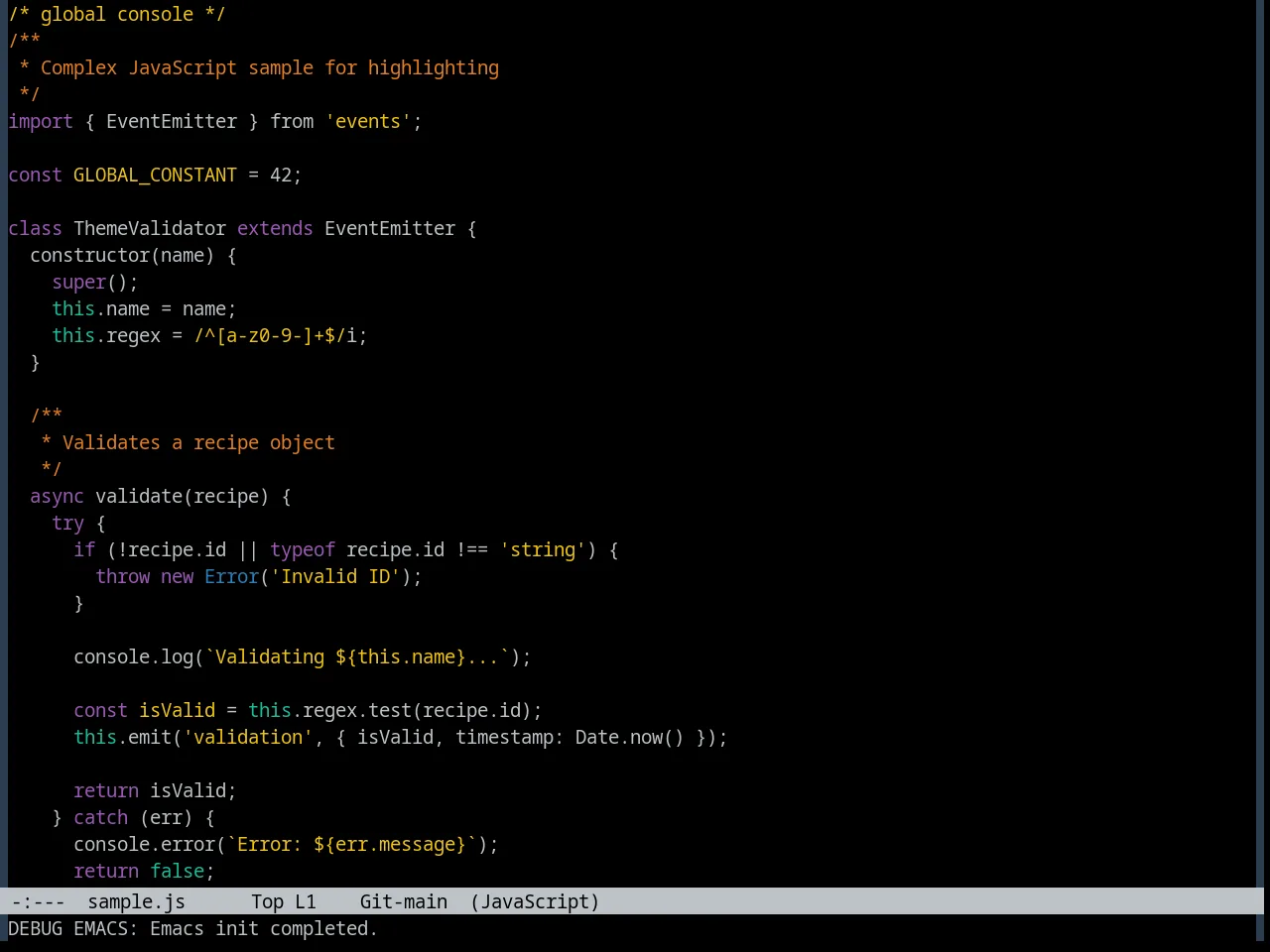This screenshot has width=1270, height=952.
Task: Click 'this.name' assignment in constructor
Action: [x=100, y=308]
